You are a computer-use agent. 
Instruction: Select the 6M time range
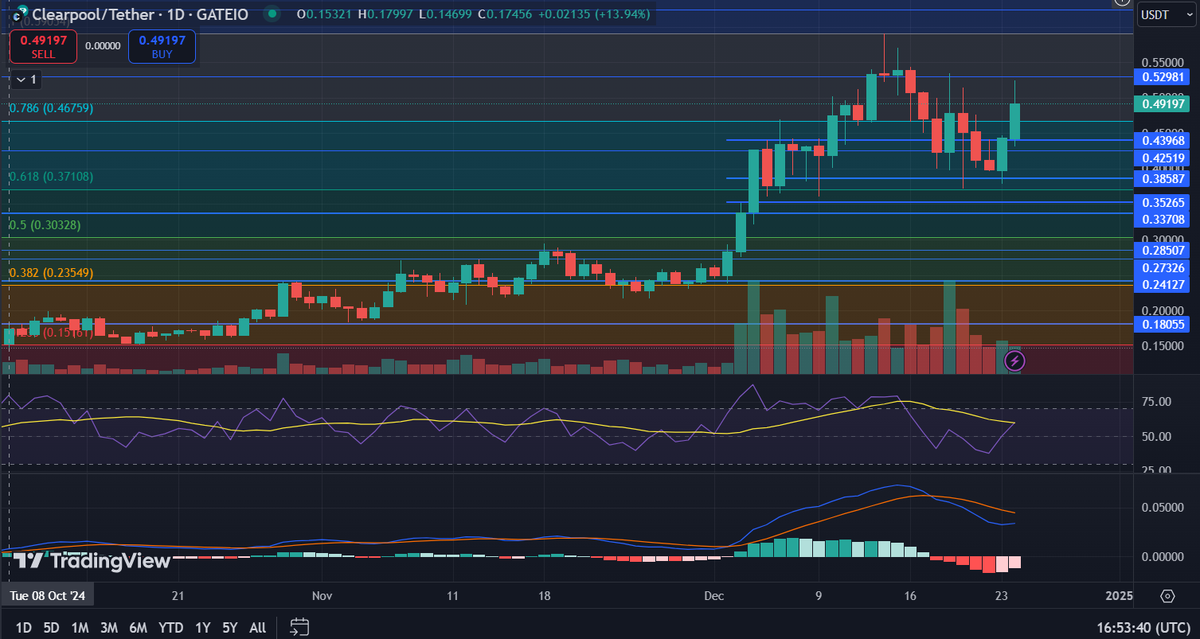[139, 627]
